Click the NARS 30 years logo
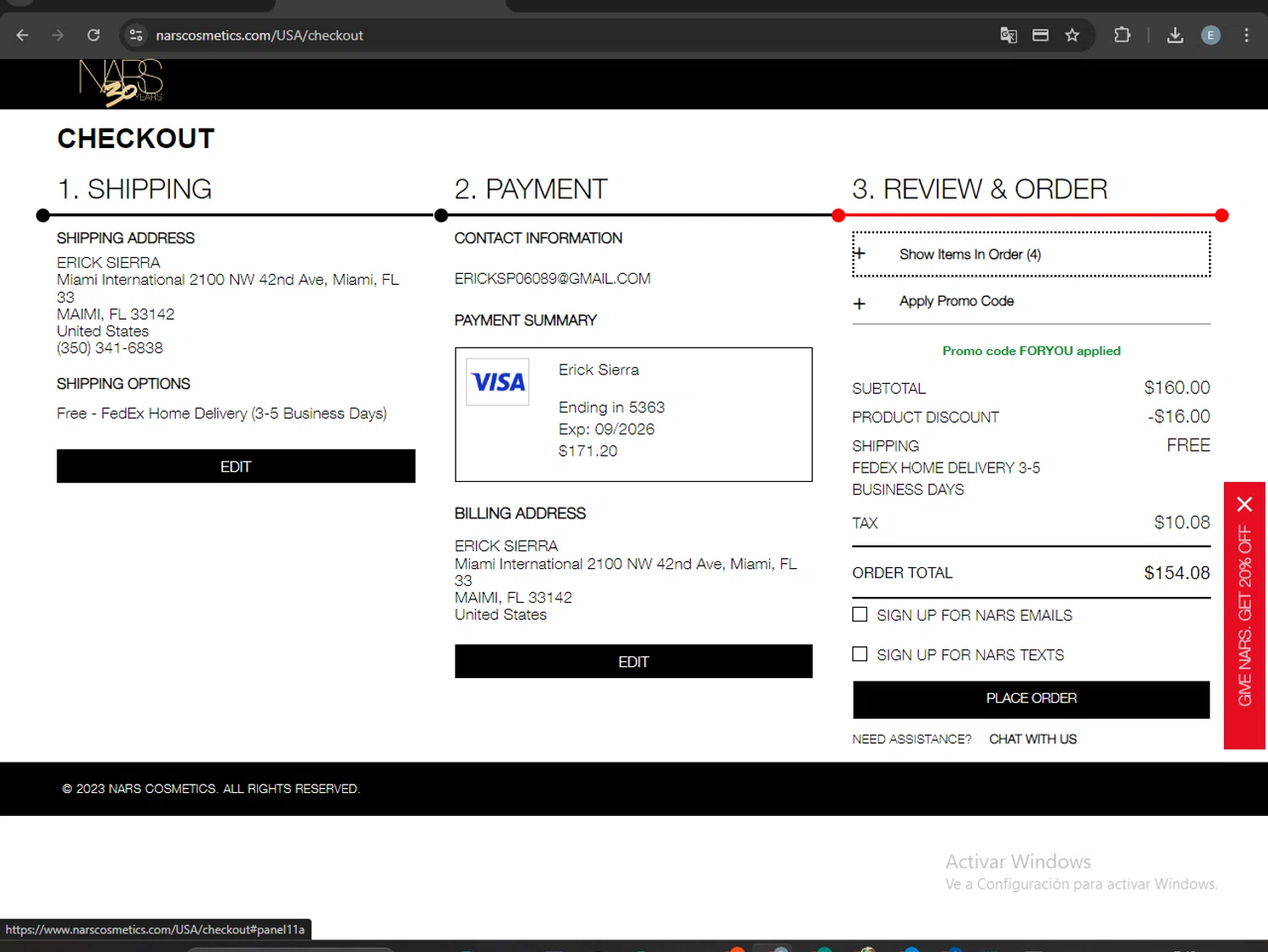1268x952 pixels. 121,83
